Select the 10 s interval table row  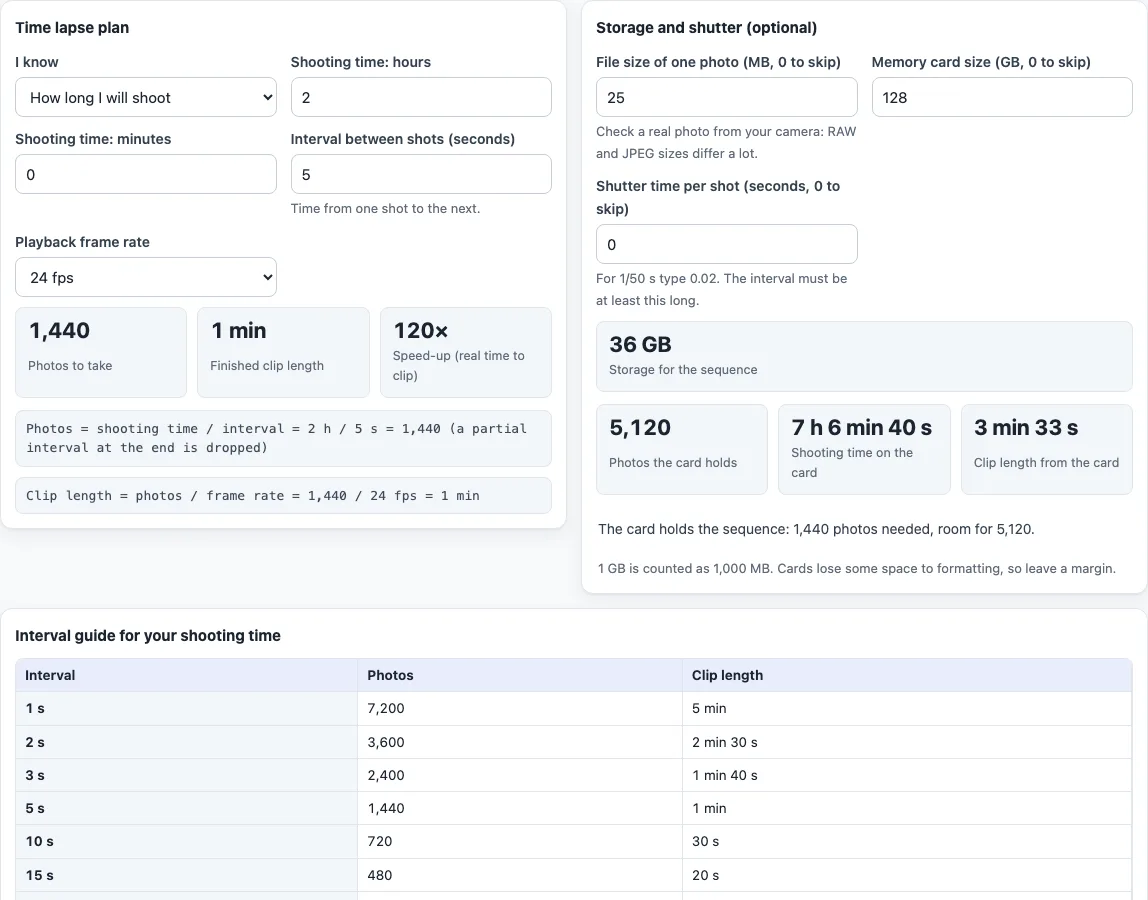[x=574, y=841]
